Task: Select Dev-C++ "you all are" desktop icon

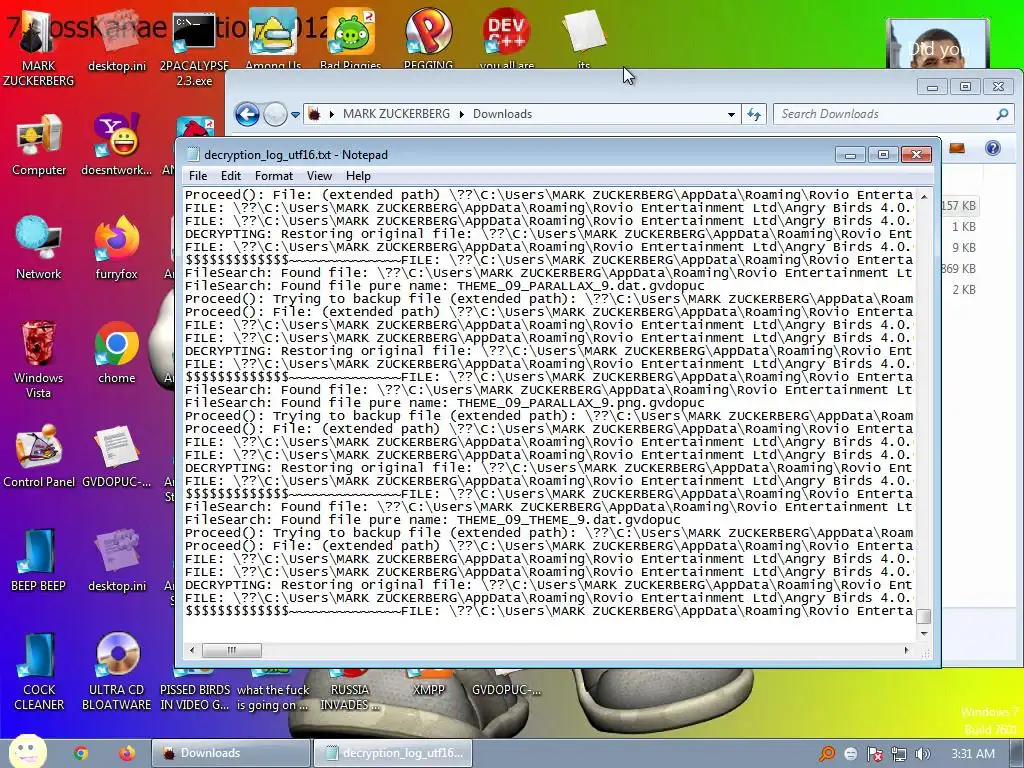Action: point(506,38)
